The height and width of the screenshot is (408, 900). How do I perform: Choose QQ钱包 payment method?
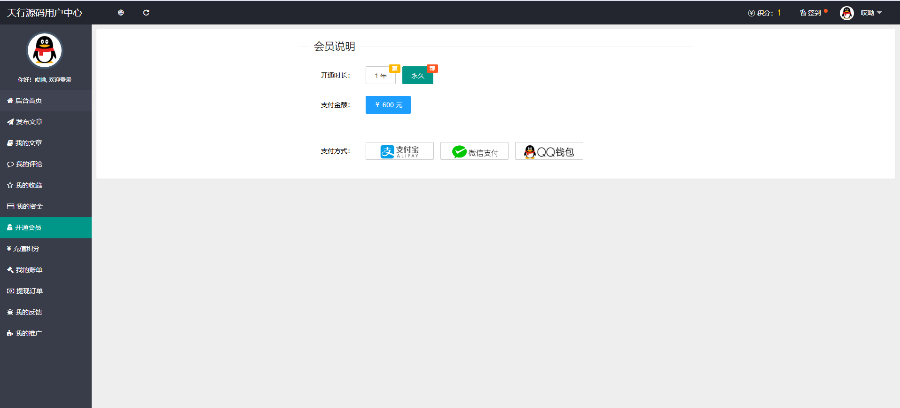(549, 151)
